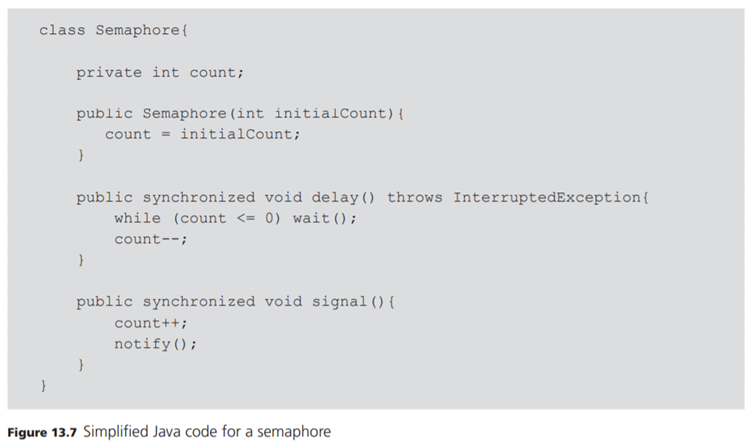Click the 'count;' field name after 'private int'

pyautogui.click(x=217, y=72)
